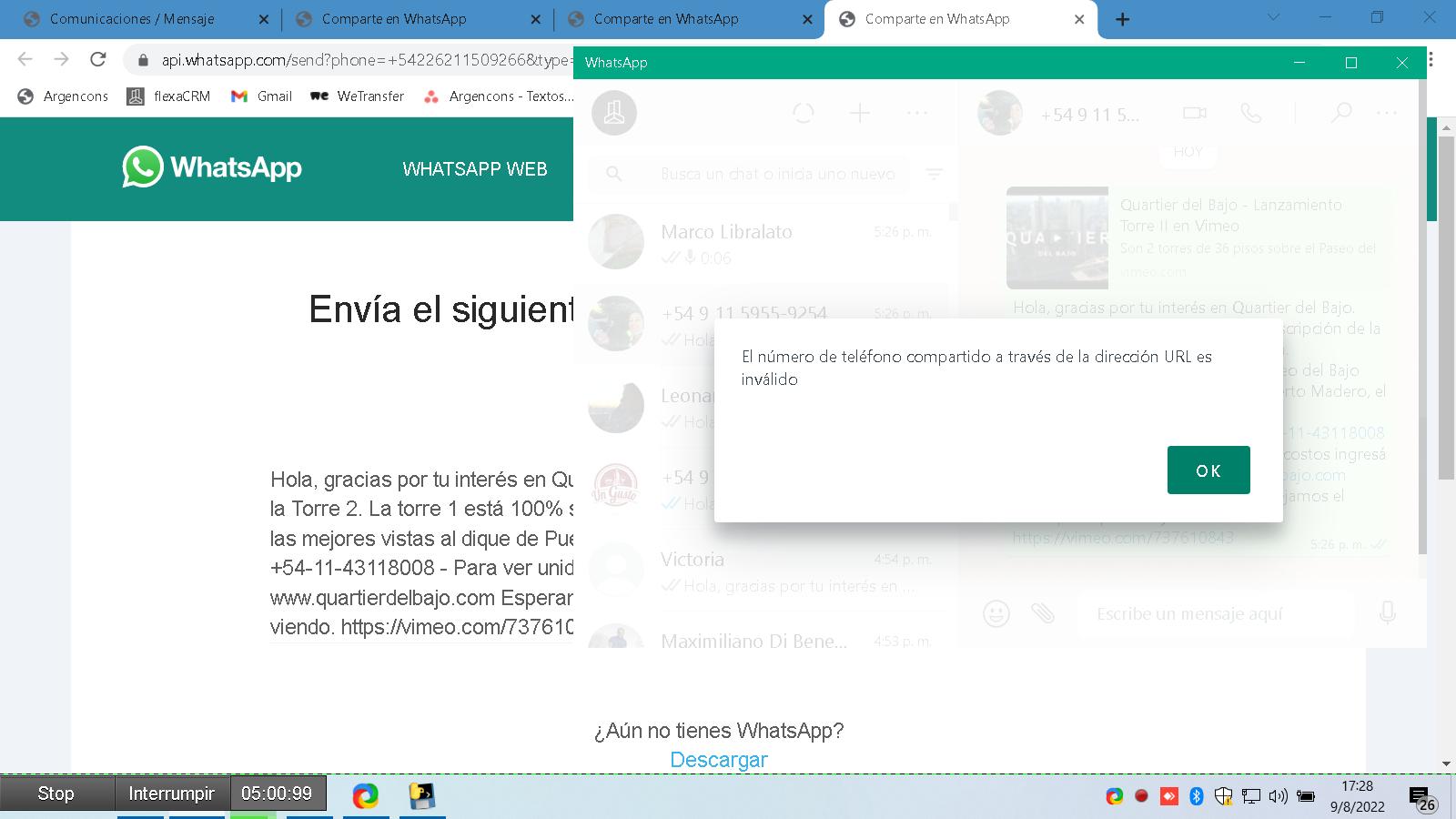Open the Bluetooth tray icon
The image size is (1456, 819).
1197,796
